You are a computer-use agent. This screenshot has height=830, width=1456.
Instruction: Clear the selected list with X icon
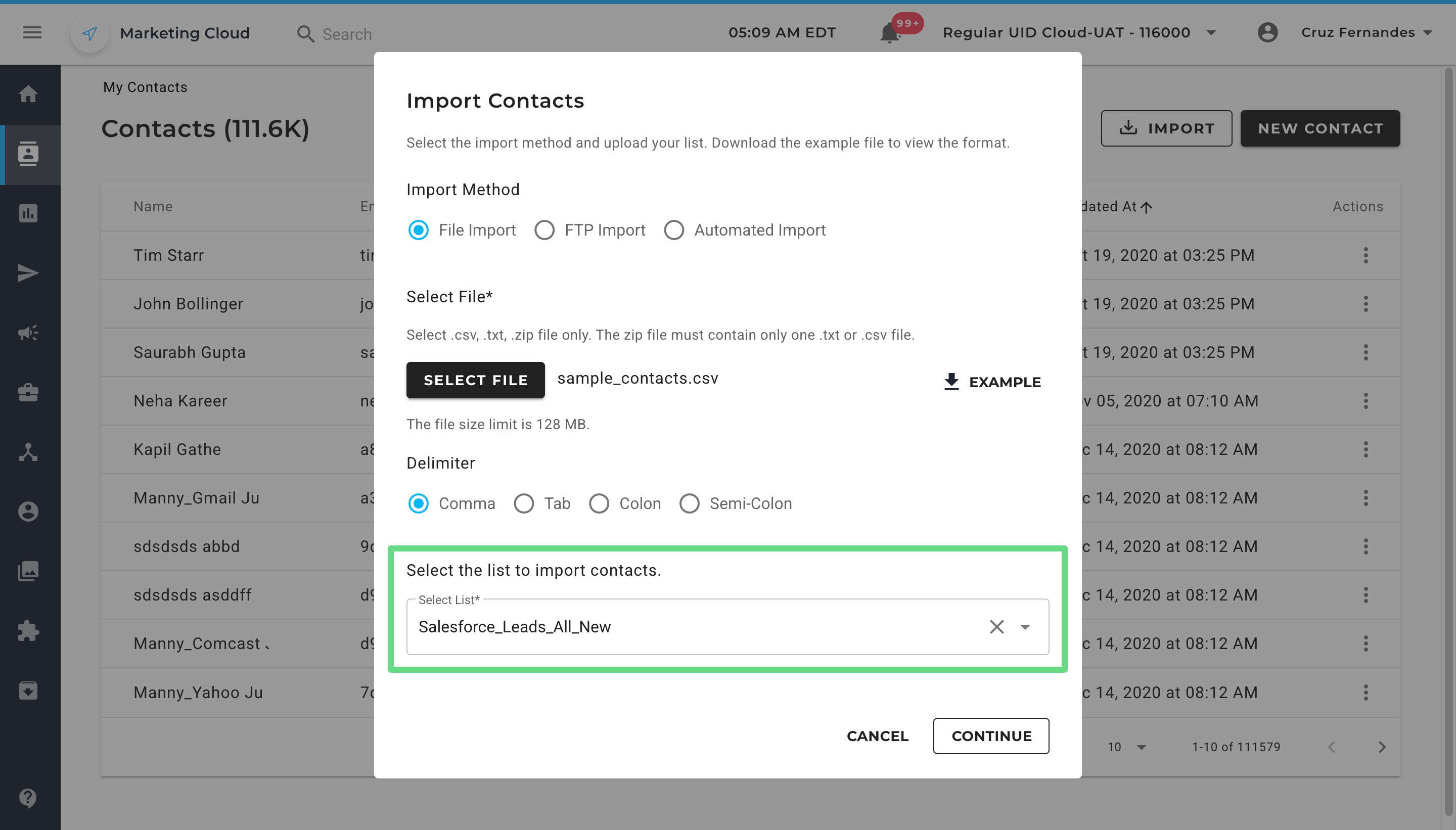tap(996, 627)
